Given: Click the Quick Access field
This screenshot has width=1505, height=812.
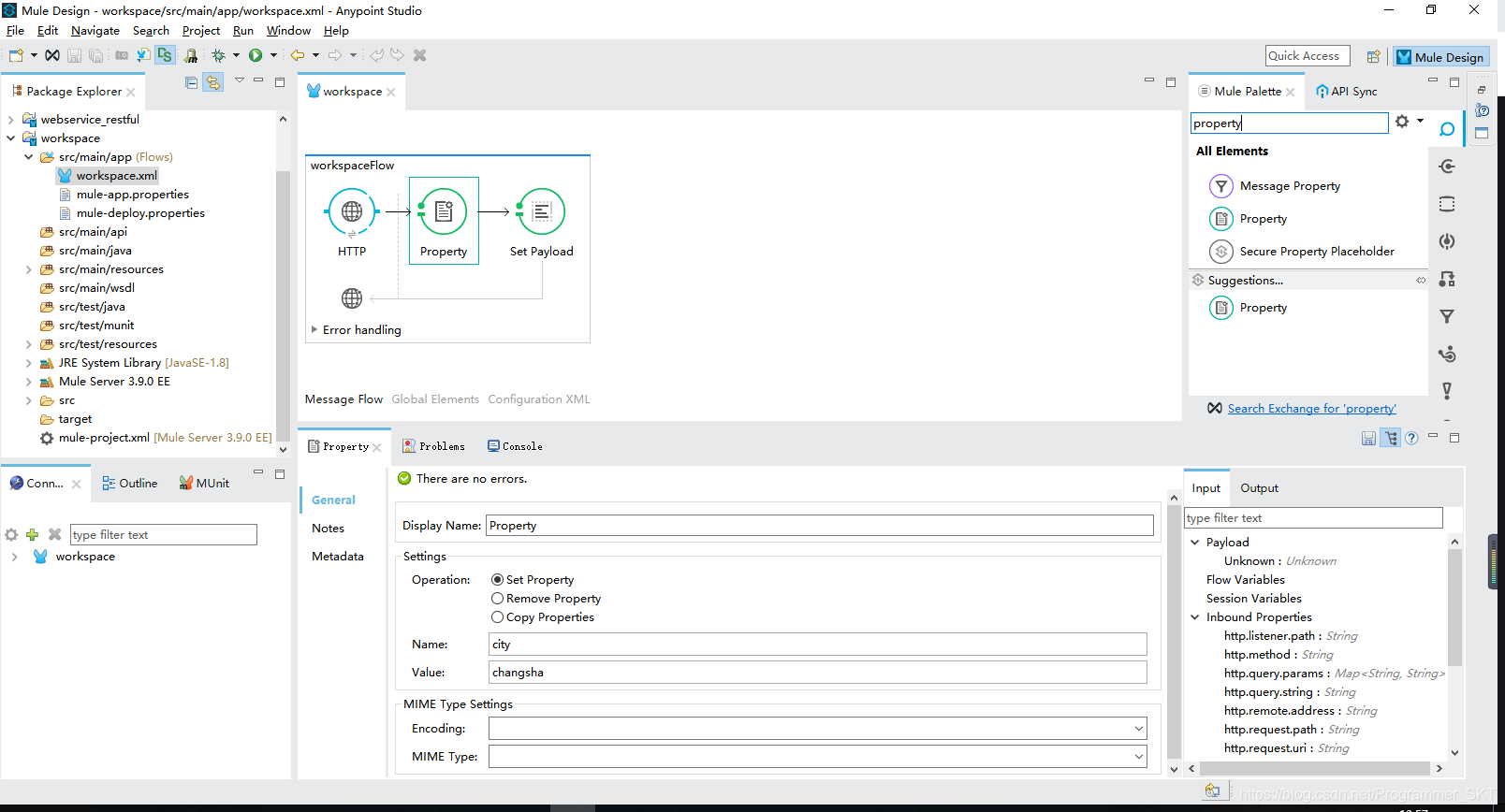Looking at the screenshot, I should 1308,56.
